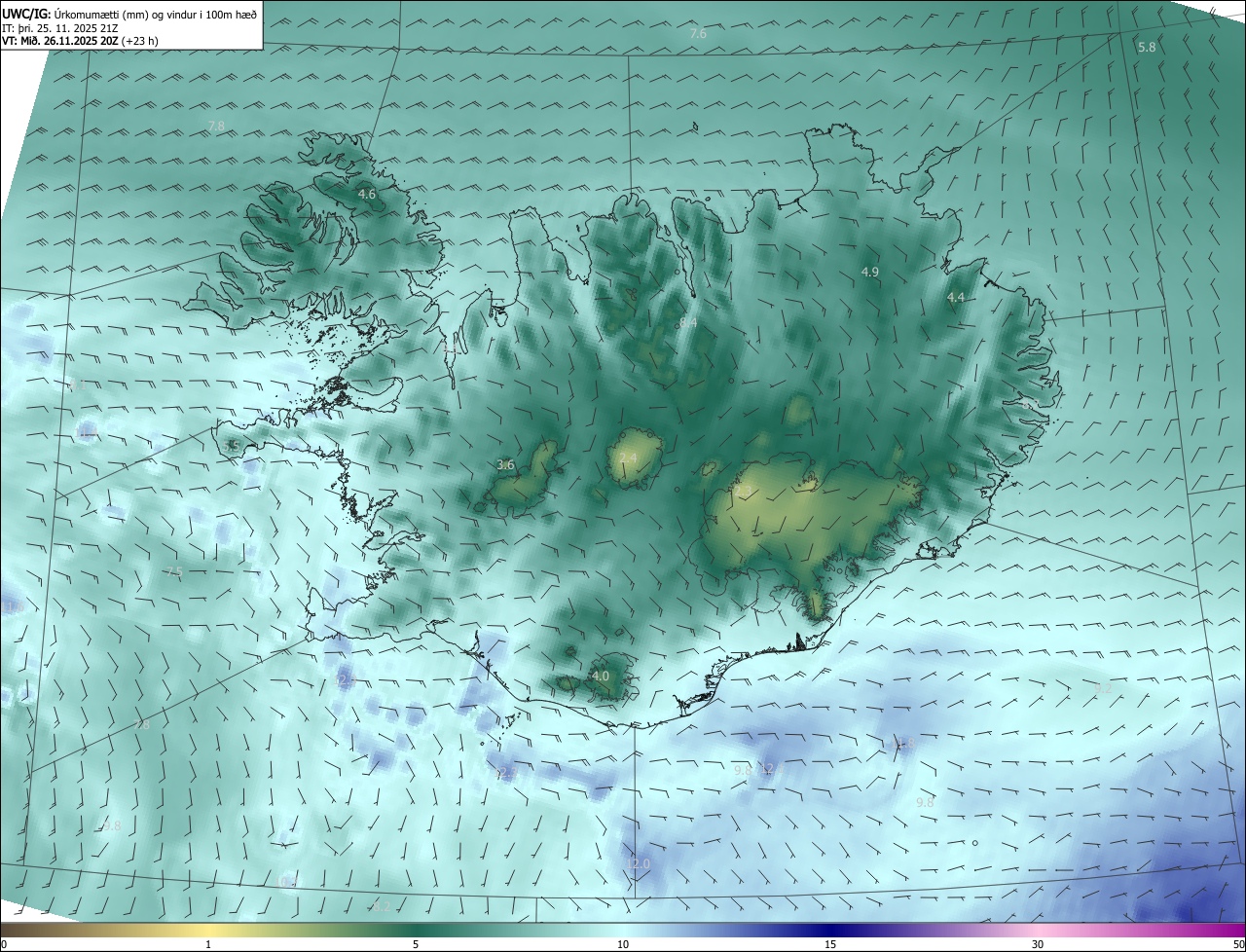Click the colorbar tick label '5'
1246x952 pixels.
click(416, 944)
